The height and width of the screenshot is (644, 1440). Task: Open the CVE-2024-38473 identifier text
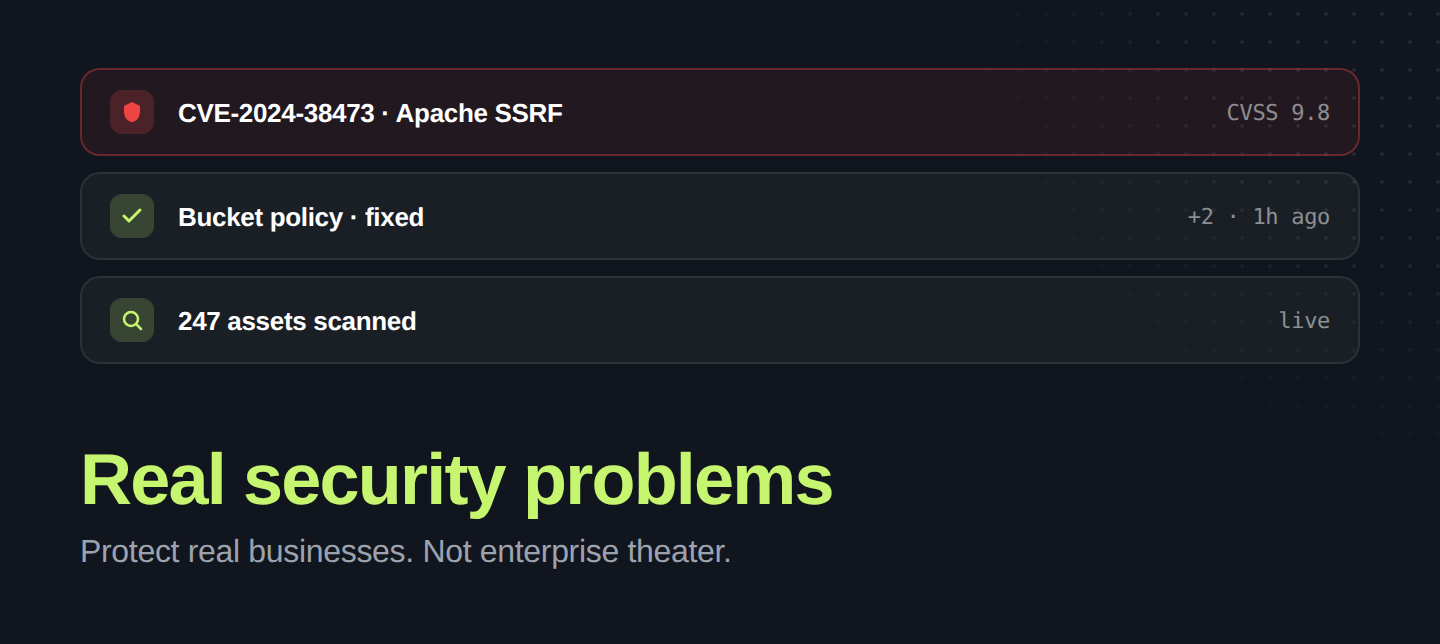pos(275,113)
